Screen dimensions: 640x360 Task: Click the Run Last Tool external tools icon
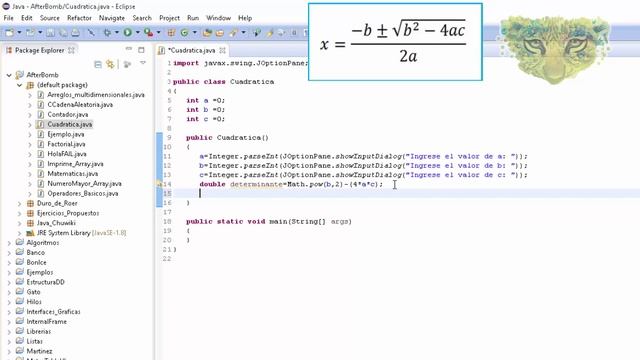[x=149, y=33]
